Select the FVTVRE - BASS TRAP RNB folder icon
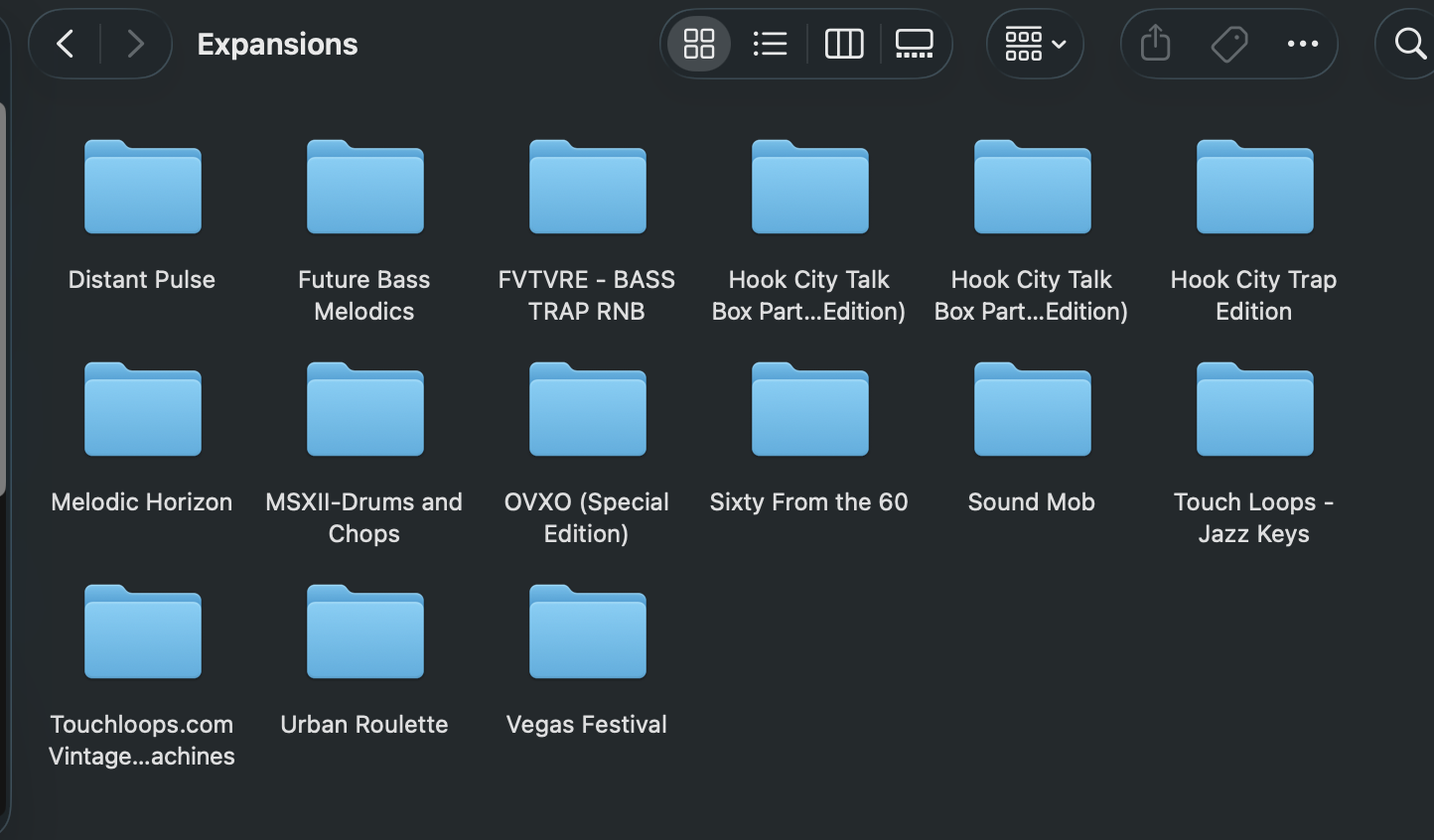 (x=588, y=187)
